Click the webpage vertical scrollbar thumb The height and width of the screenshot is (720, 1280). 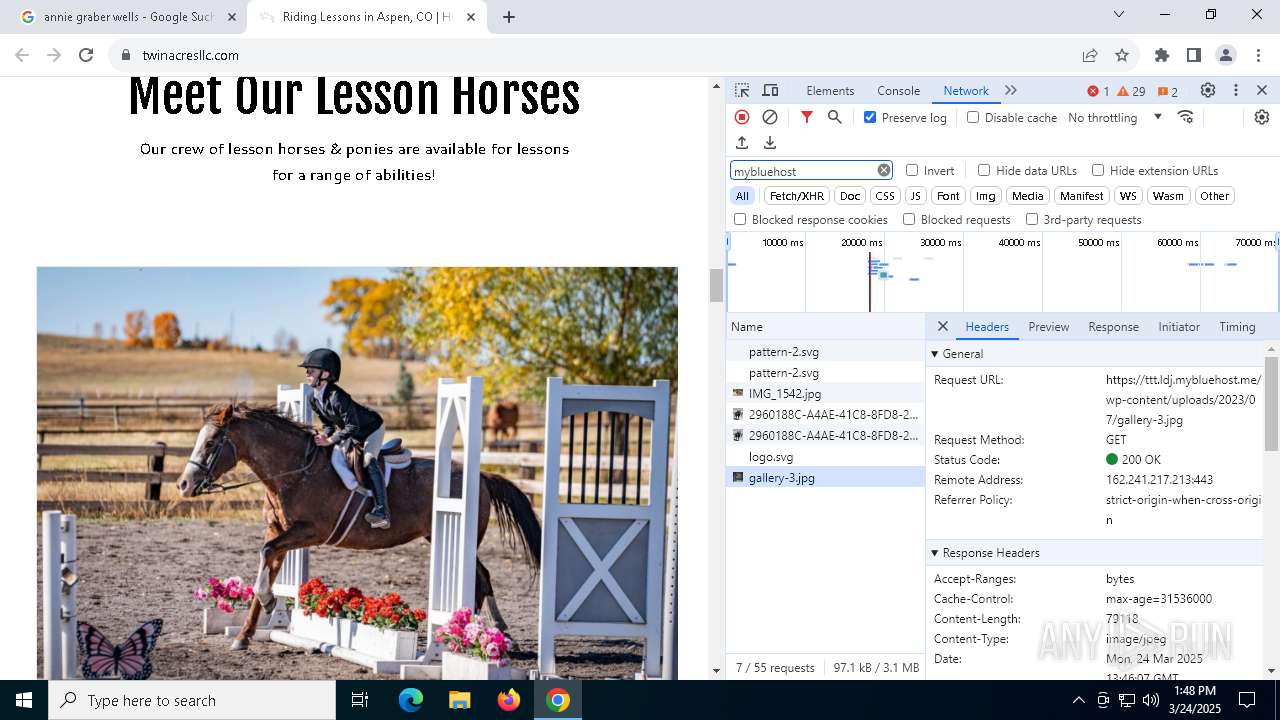716,285
